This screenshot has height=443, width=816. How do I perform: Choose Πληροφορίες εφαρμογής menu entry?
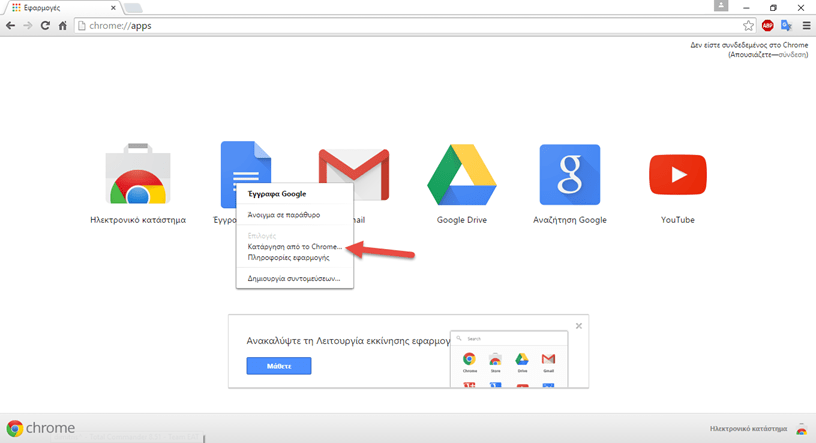[295, 258]
